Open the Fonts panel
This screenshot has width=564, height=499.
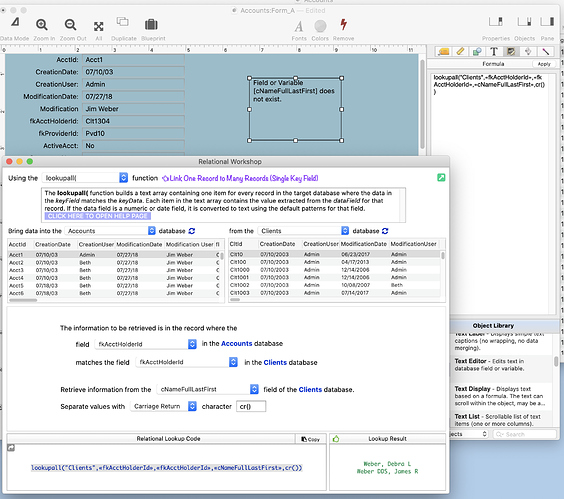click(x=299, y=26)
